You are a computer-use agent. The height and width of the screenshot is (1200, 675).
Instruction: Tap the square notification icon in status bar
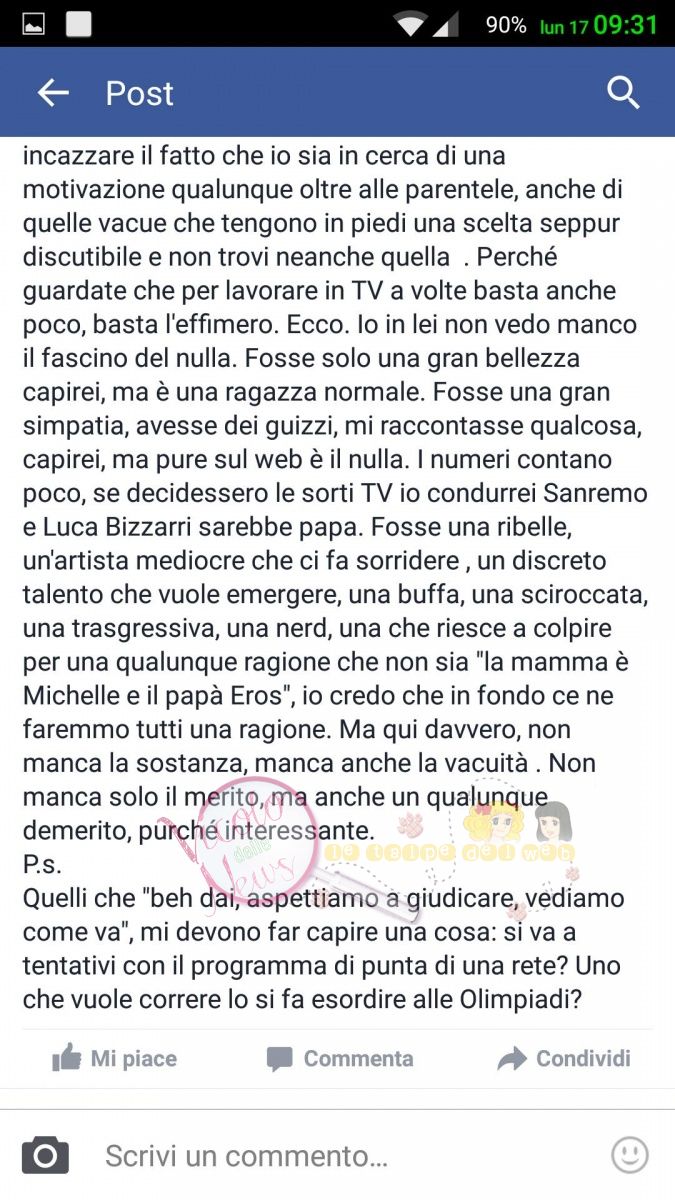click(79, 25)
